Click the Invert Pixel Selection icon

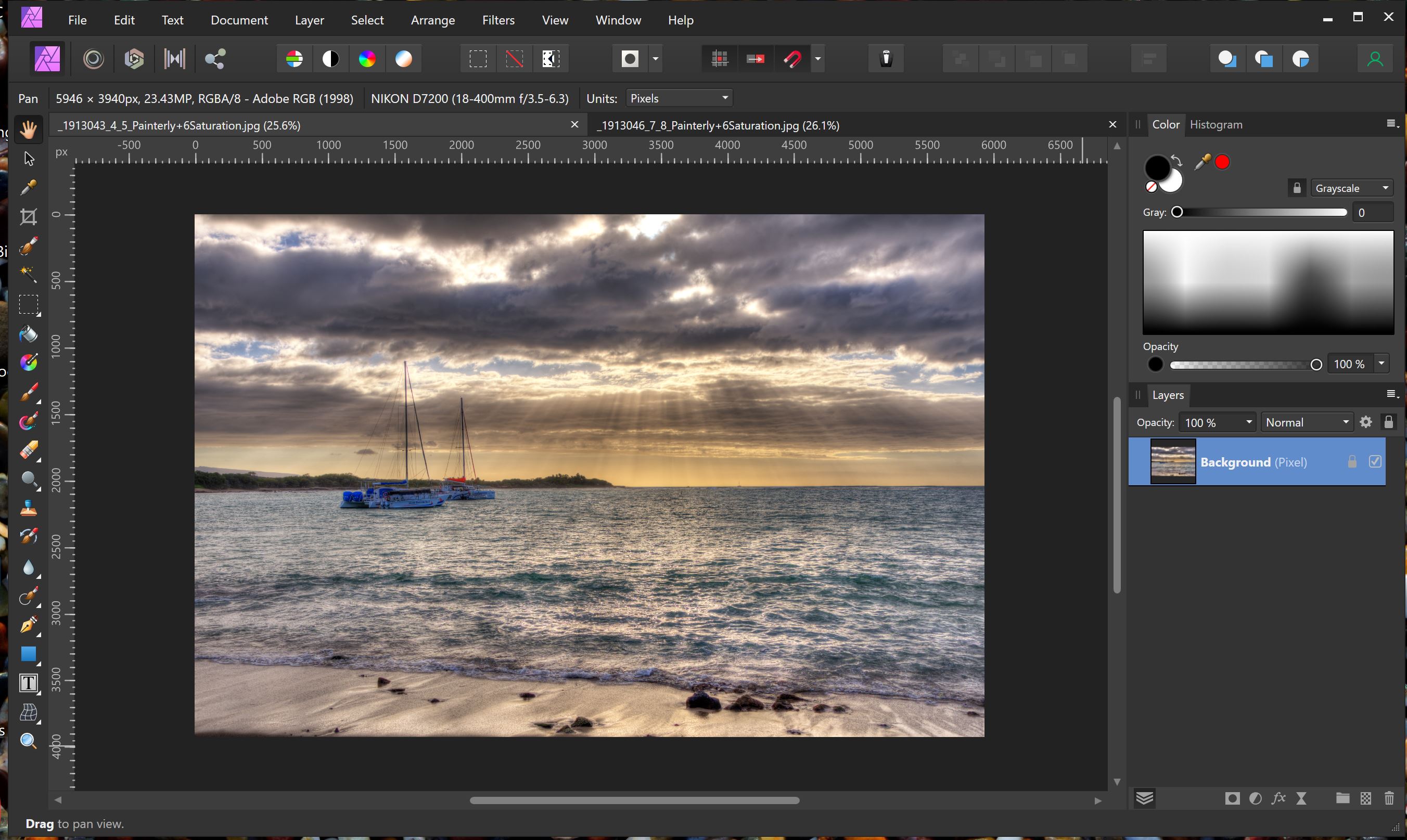(551, 59)
